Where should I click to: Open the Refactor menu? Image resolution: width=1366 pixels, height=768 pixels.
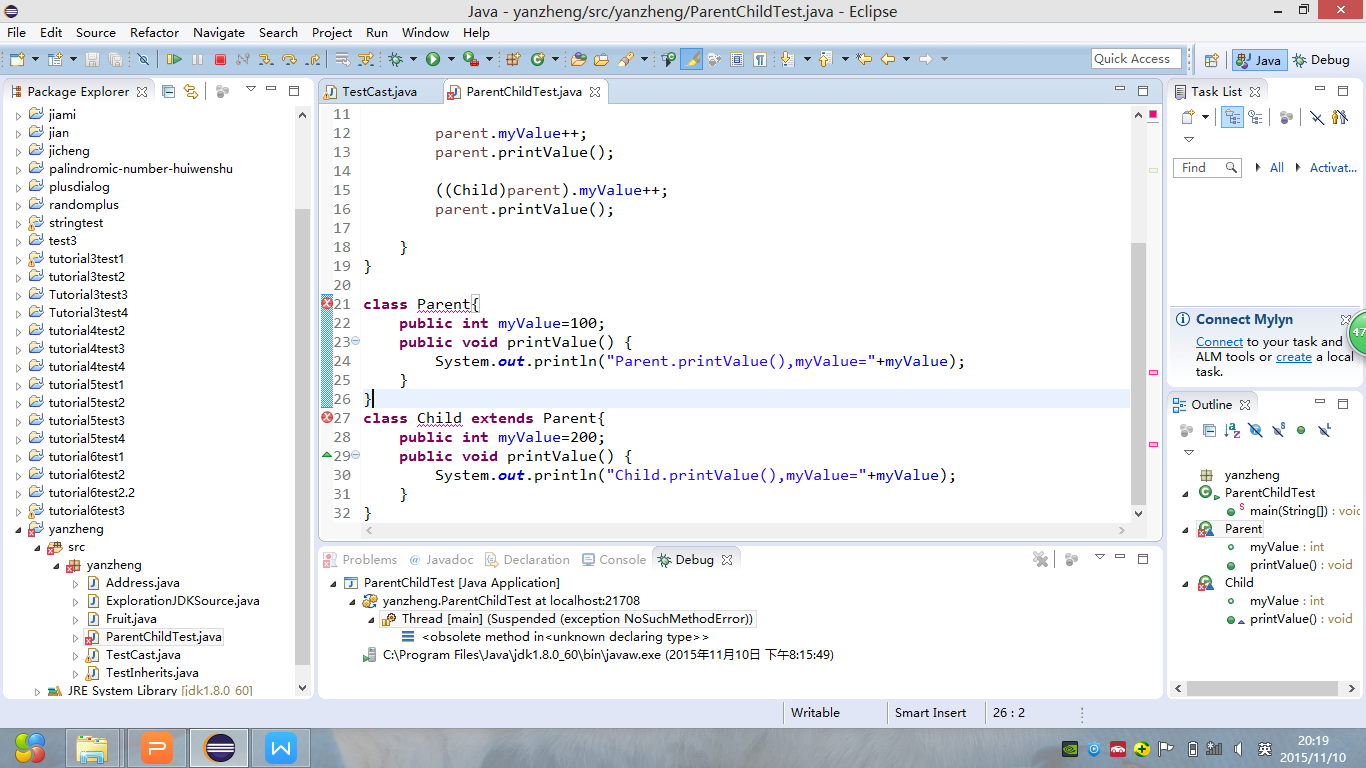[x=155, y=32]
